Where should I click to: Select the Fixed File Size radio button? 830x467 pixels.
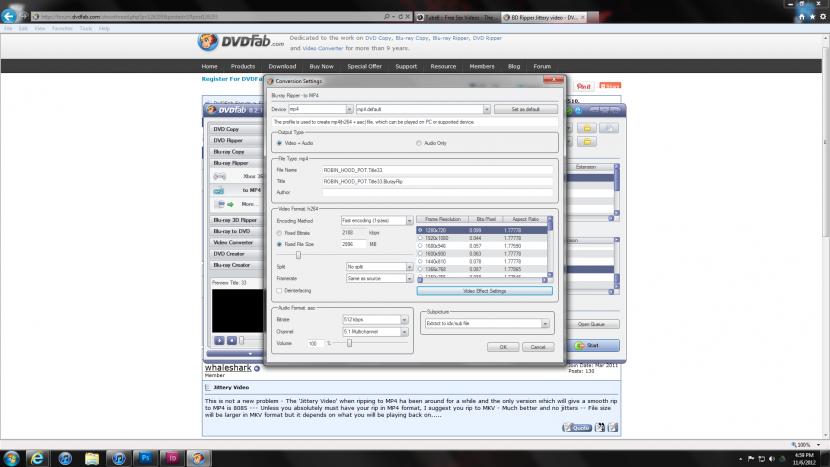(279, 244)
